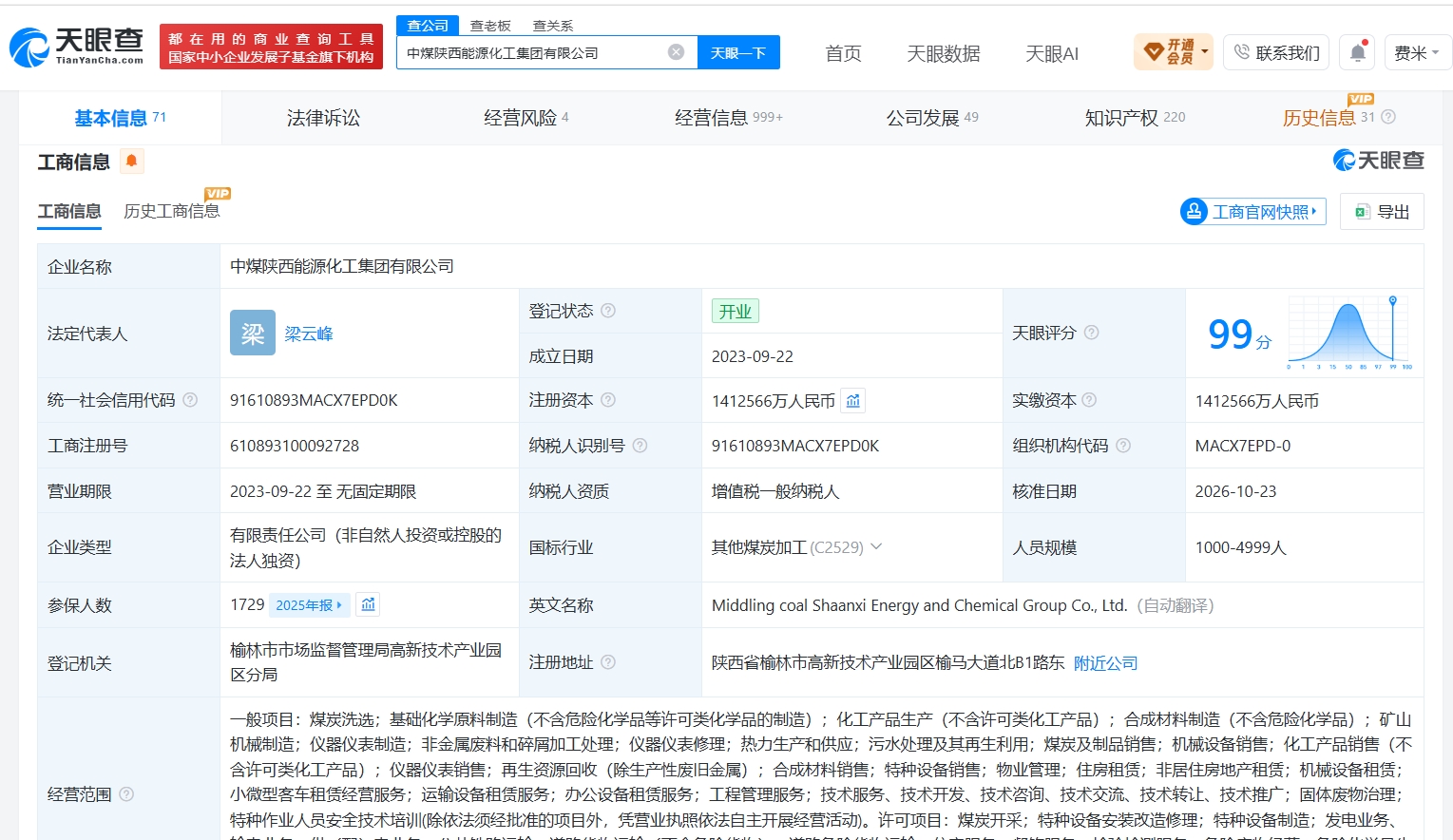This screenshot has height=840, width=1453.
Task: Open legal representative 梁云峰 link
Action: (309, 334)
